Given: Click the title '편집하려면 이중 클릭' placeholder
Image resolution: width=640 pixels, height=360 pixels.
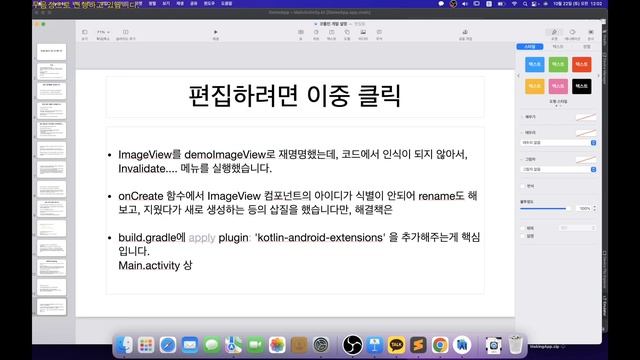Looking at the screenshot, I should (295, 96).
